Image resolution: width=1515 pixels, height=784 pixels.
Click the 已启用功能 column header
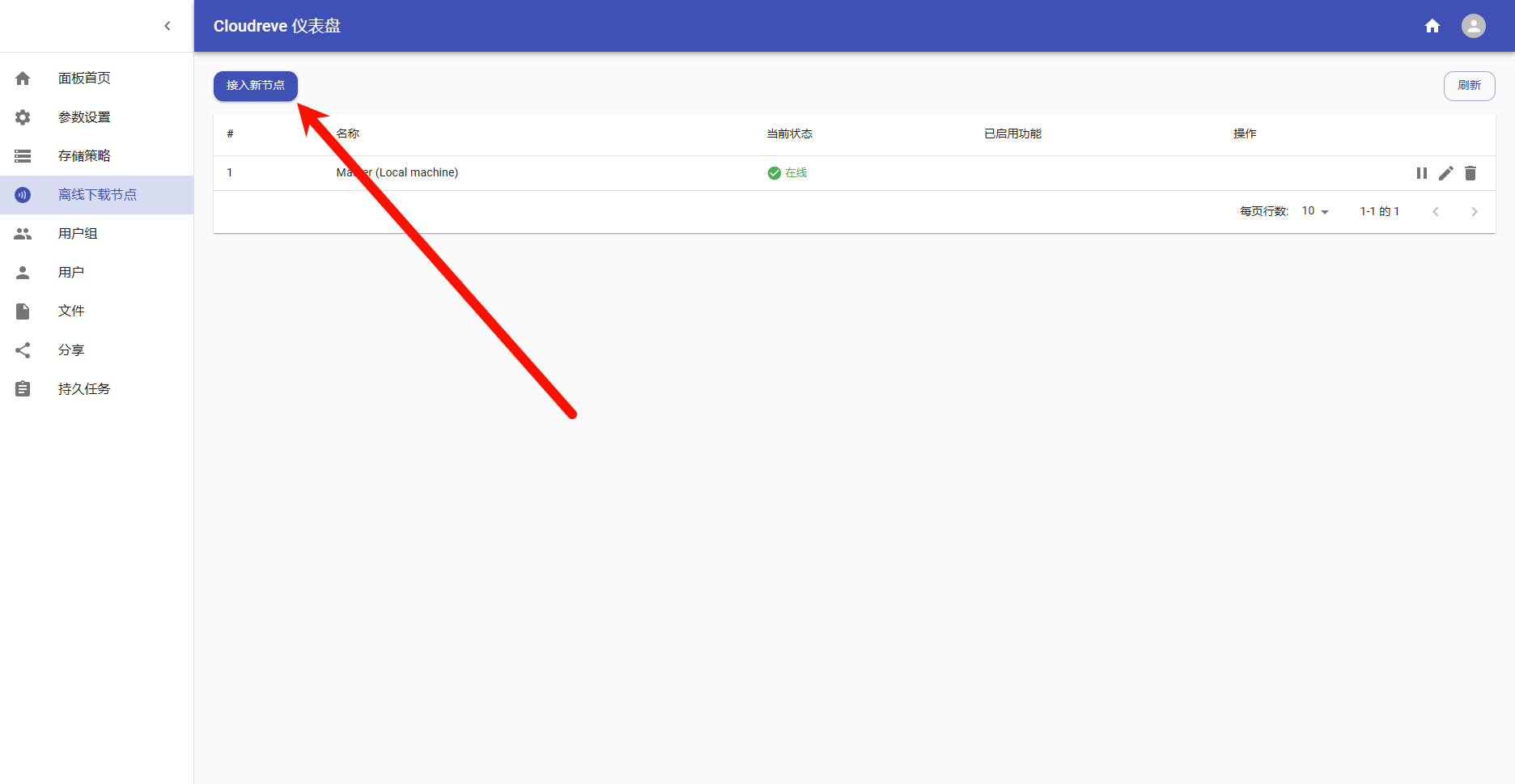[x=1013, y=133]
